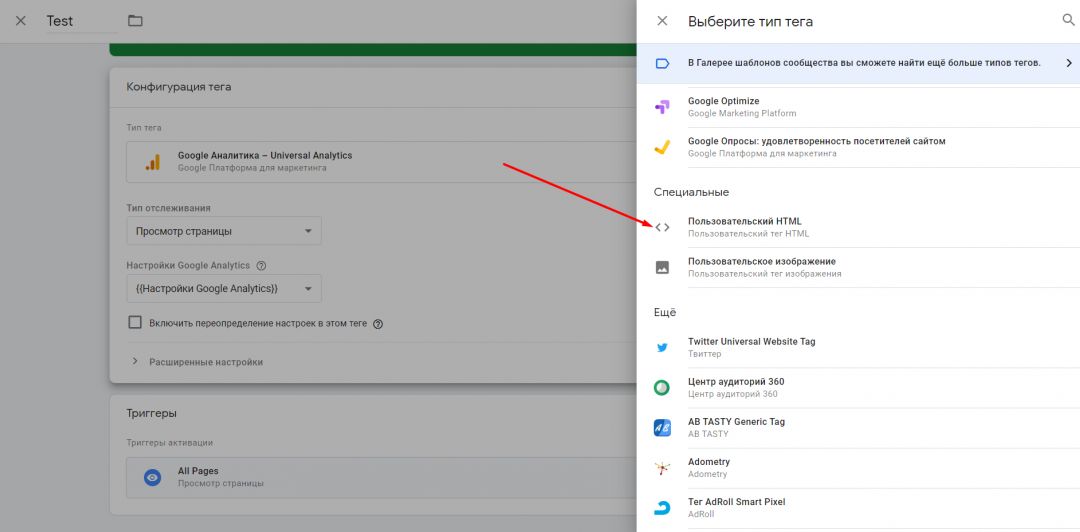Click the Триггеры активации label

click(169, 442)
